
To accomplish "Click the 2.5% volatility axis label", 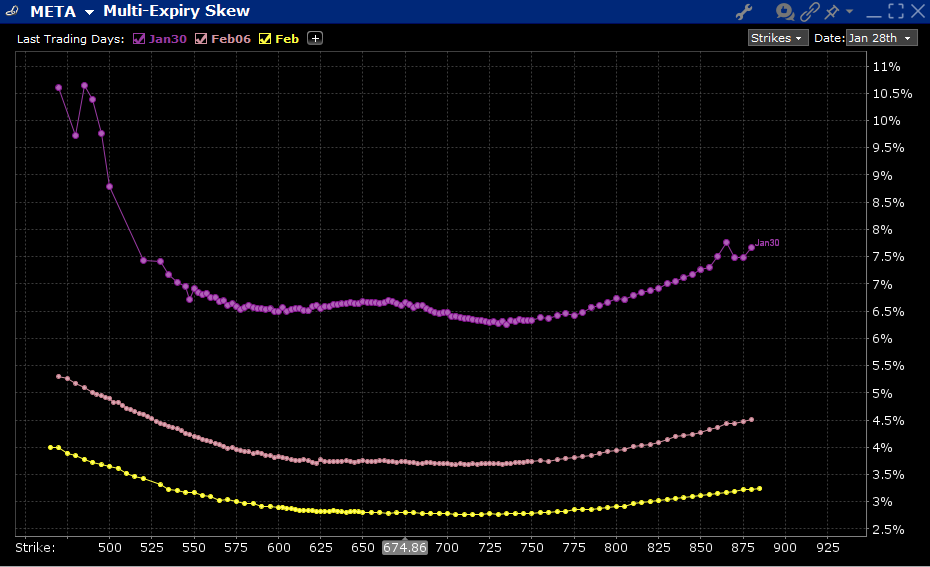I will click(888, 529).
